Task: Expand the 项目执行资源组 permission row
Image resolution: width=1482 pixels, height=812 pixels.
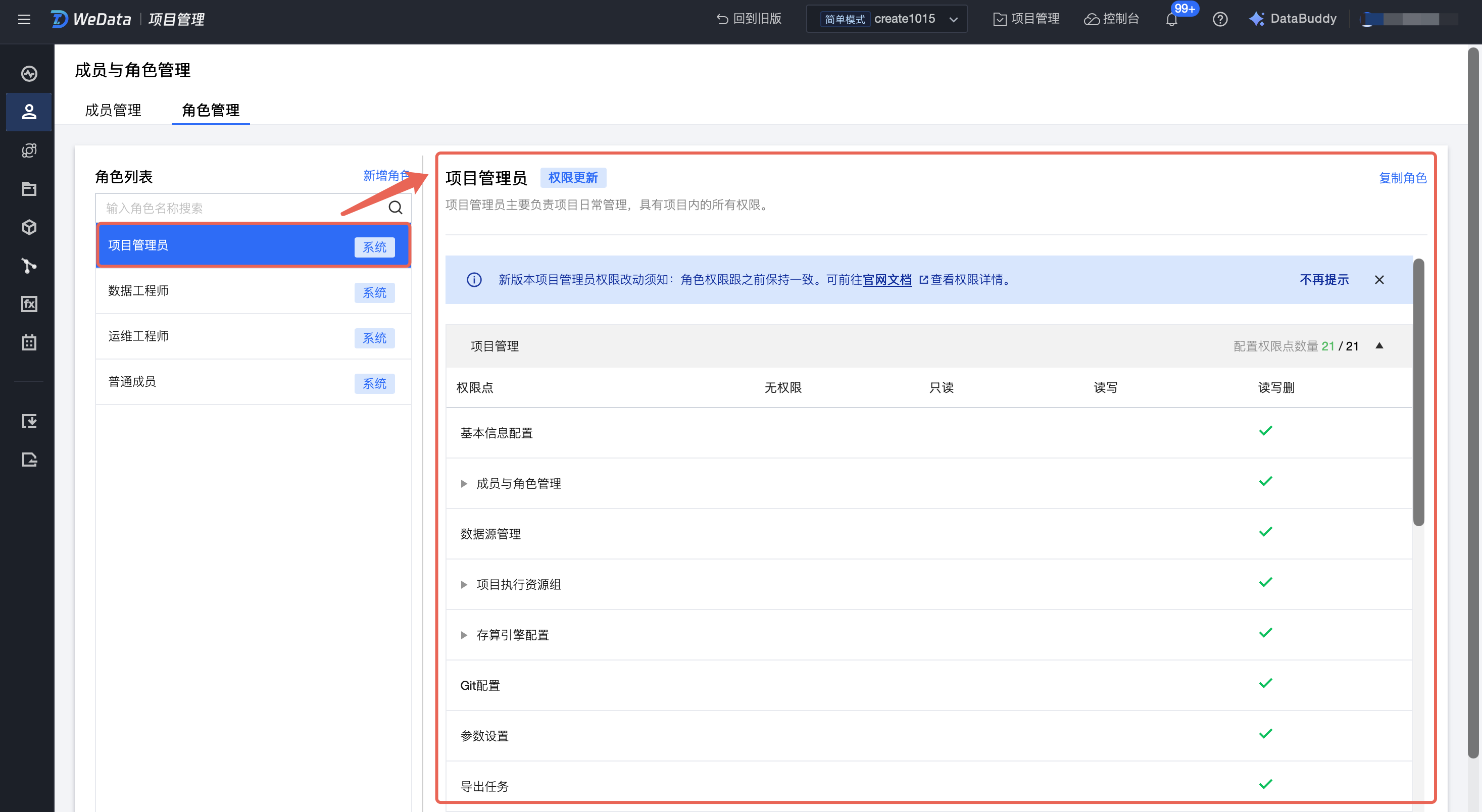Action: pyautogui.click(x=464, y=585)
